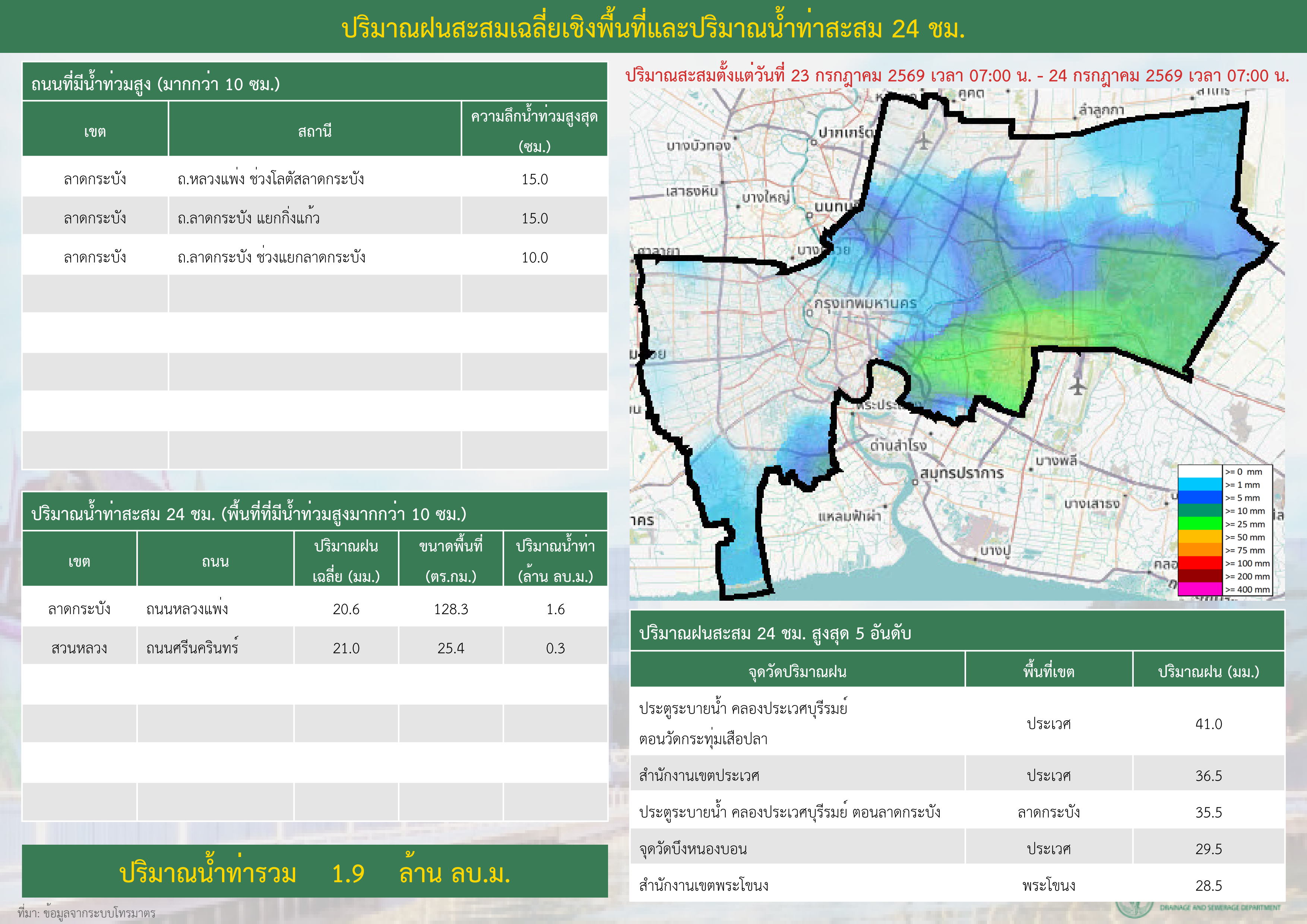This screenshot has width=1307, height=924.
Task: Click the station สำนักงานเขตพระโขนง
Action: [703, 885]
